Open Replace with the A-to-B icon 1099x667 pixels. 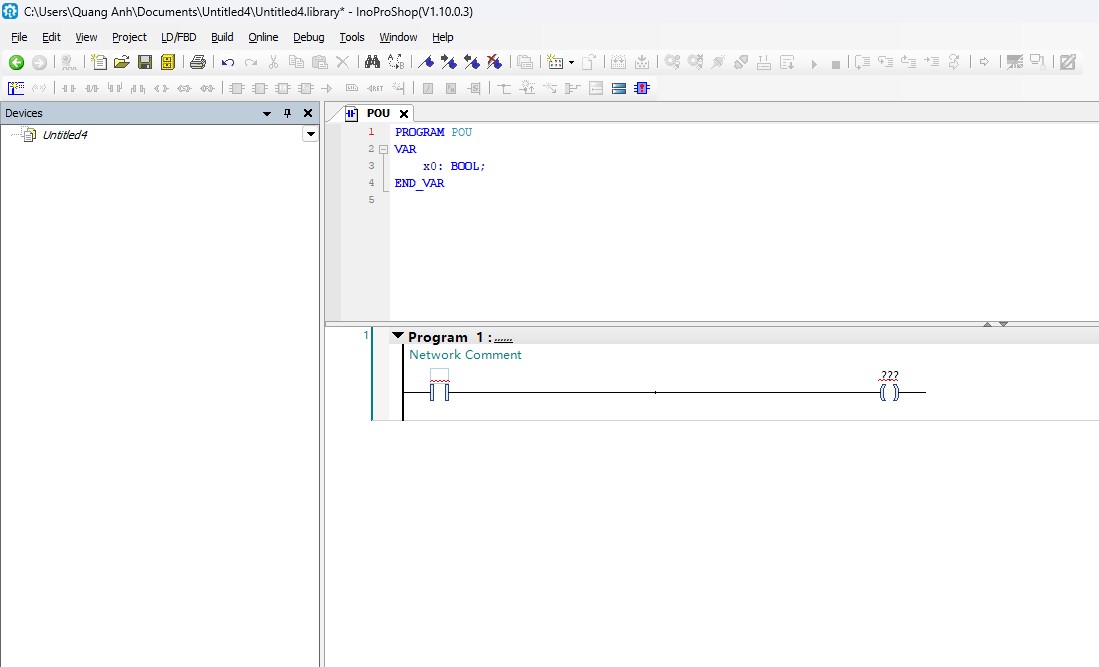pyautogui.click(x=396, y=62)
